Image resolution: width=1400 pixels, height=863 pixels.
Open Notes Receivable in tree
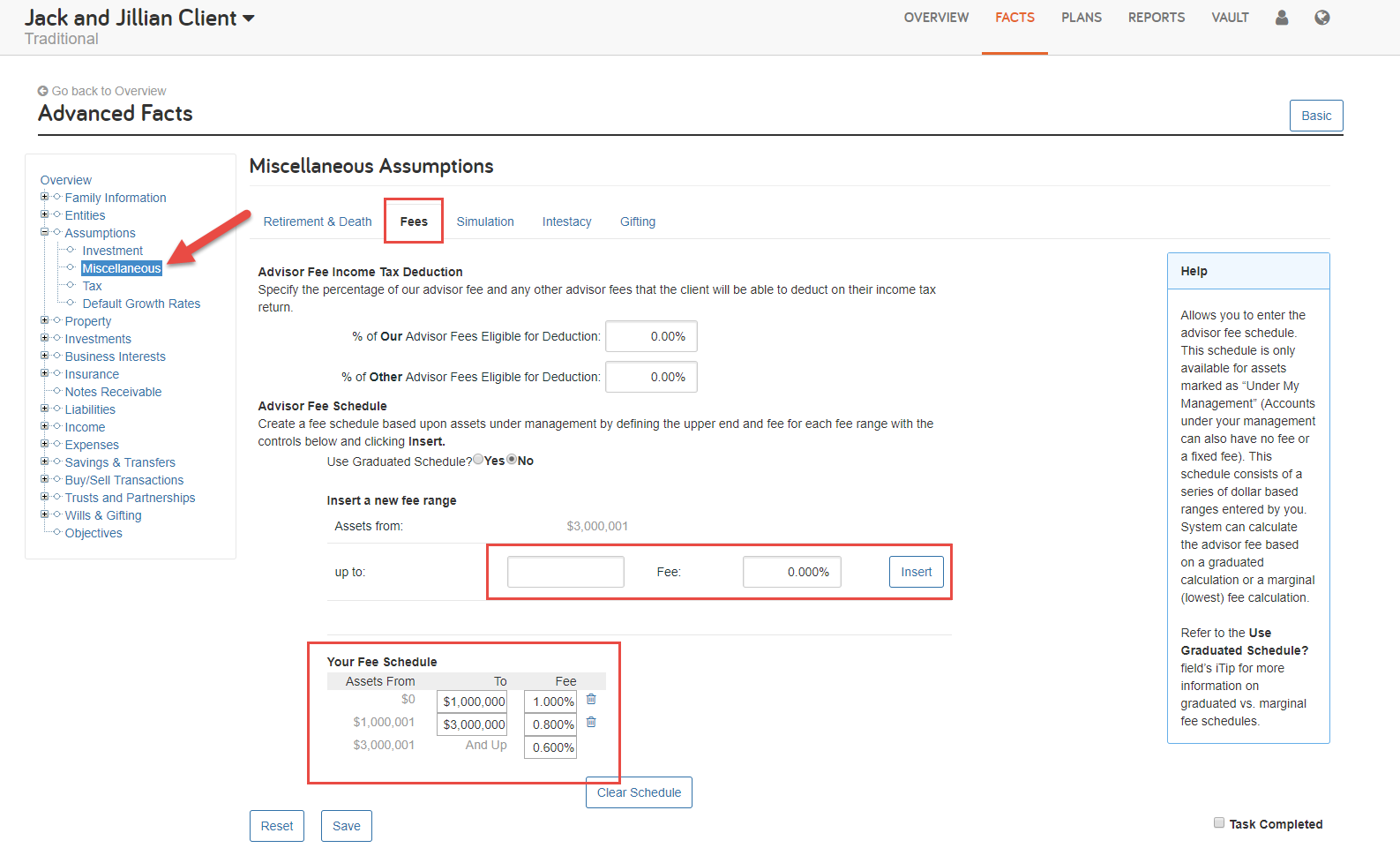(x=113, y=392)
